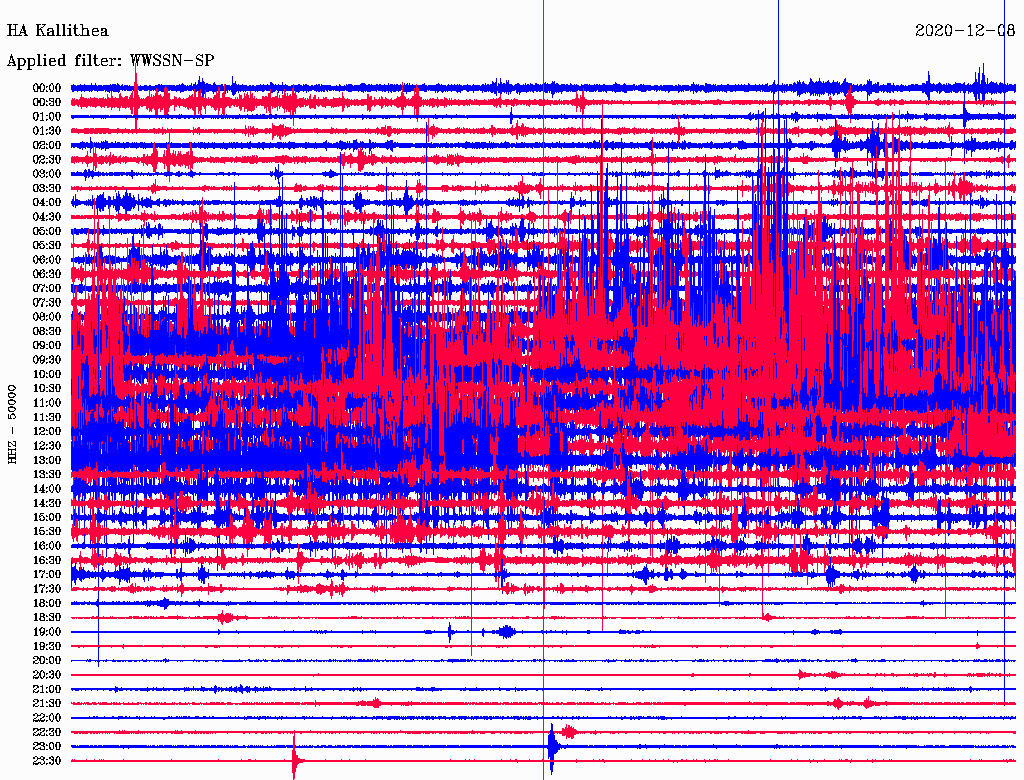Select the 03:30 time row label
Screen dimensions: 1024x780
click(47, 188)
